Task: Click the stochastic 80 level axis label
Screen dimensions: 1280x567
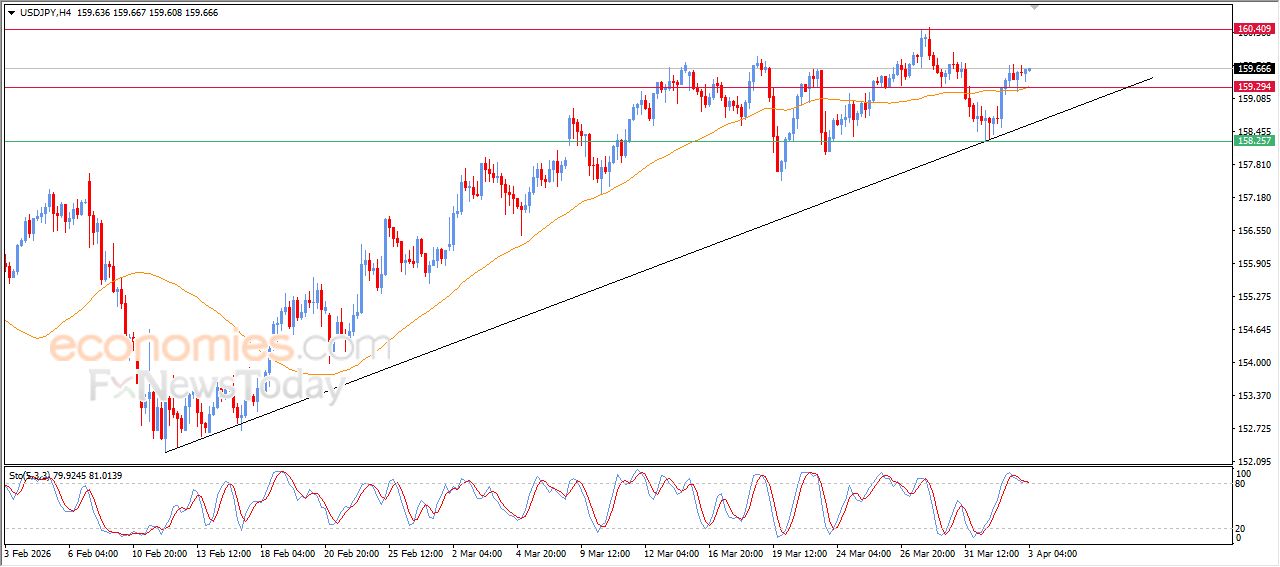Action: (x=1244, y=484)
